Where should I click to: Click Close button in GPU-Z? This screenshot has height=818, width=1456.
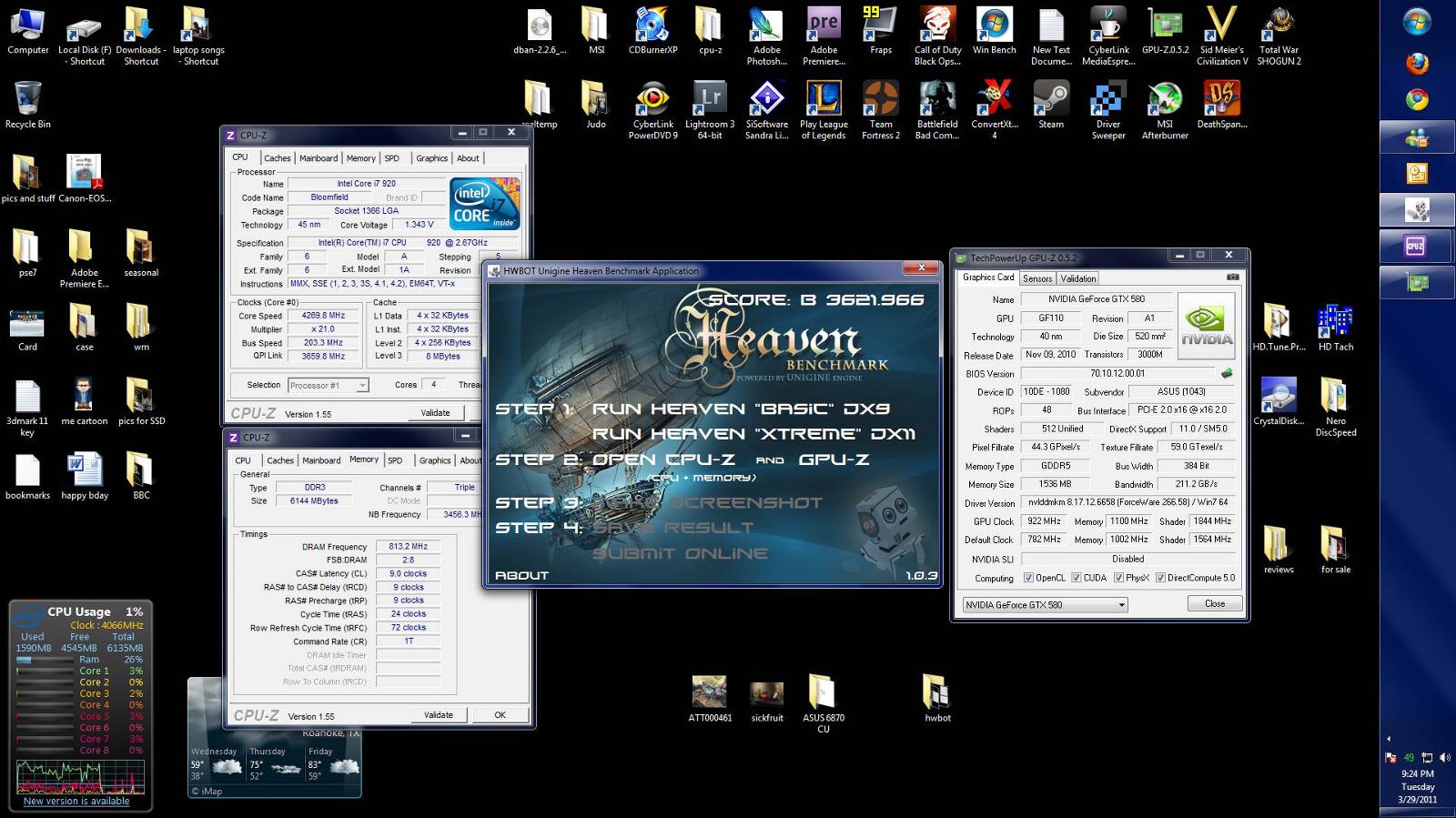click(x=1215, y=603)
